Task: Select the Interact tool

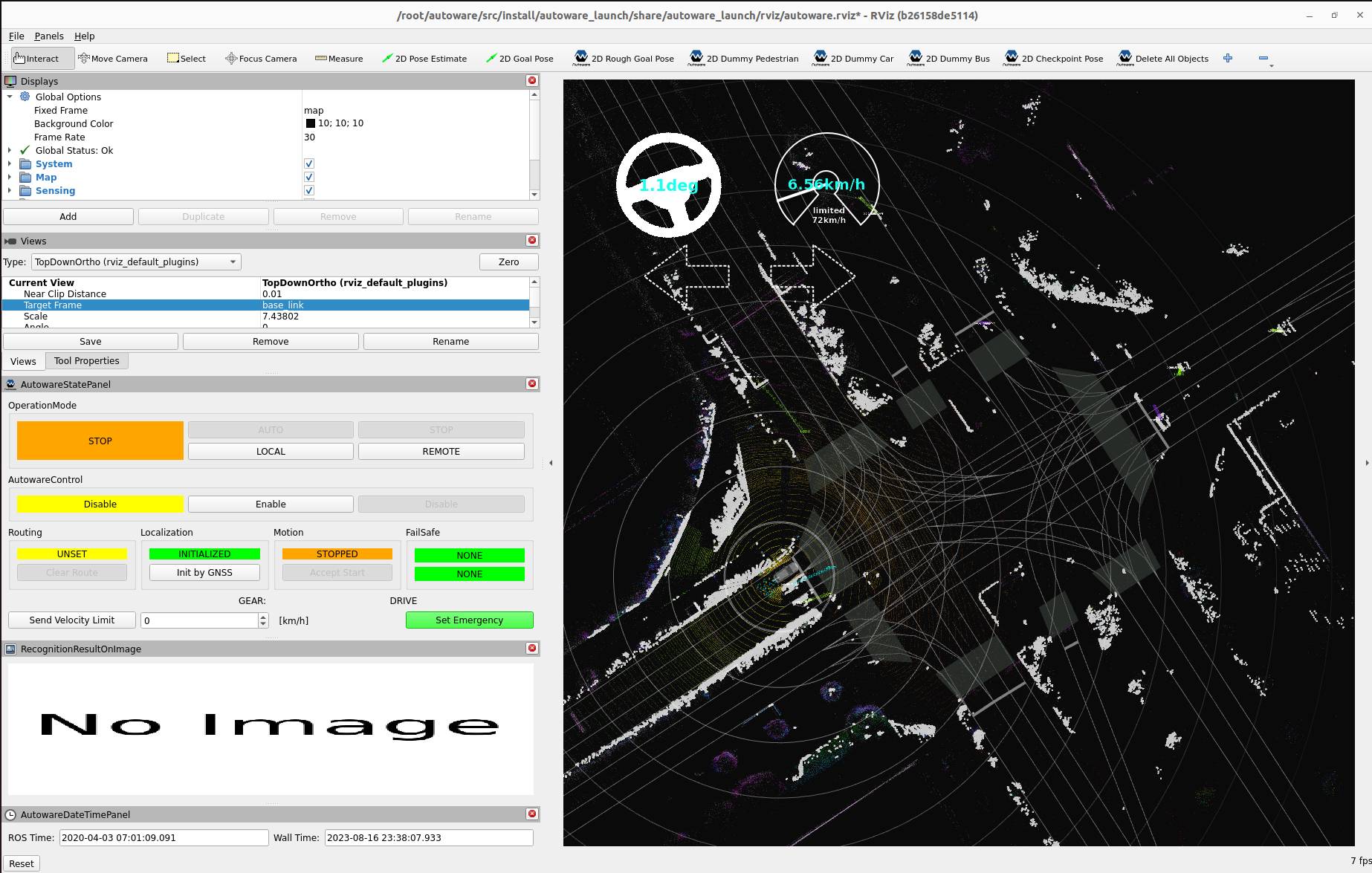Action: point(42,59)
